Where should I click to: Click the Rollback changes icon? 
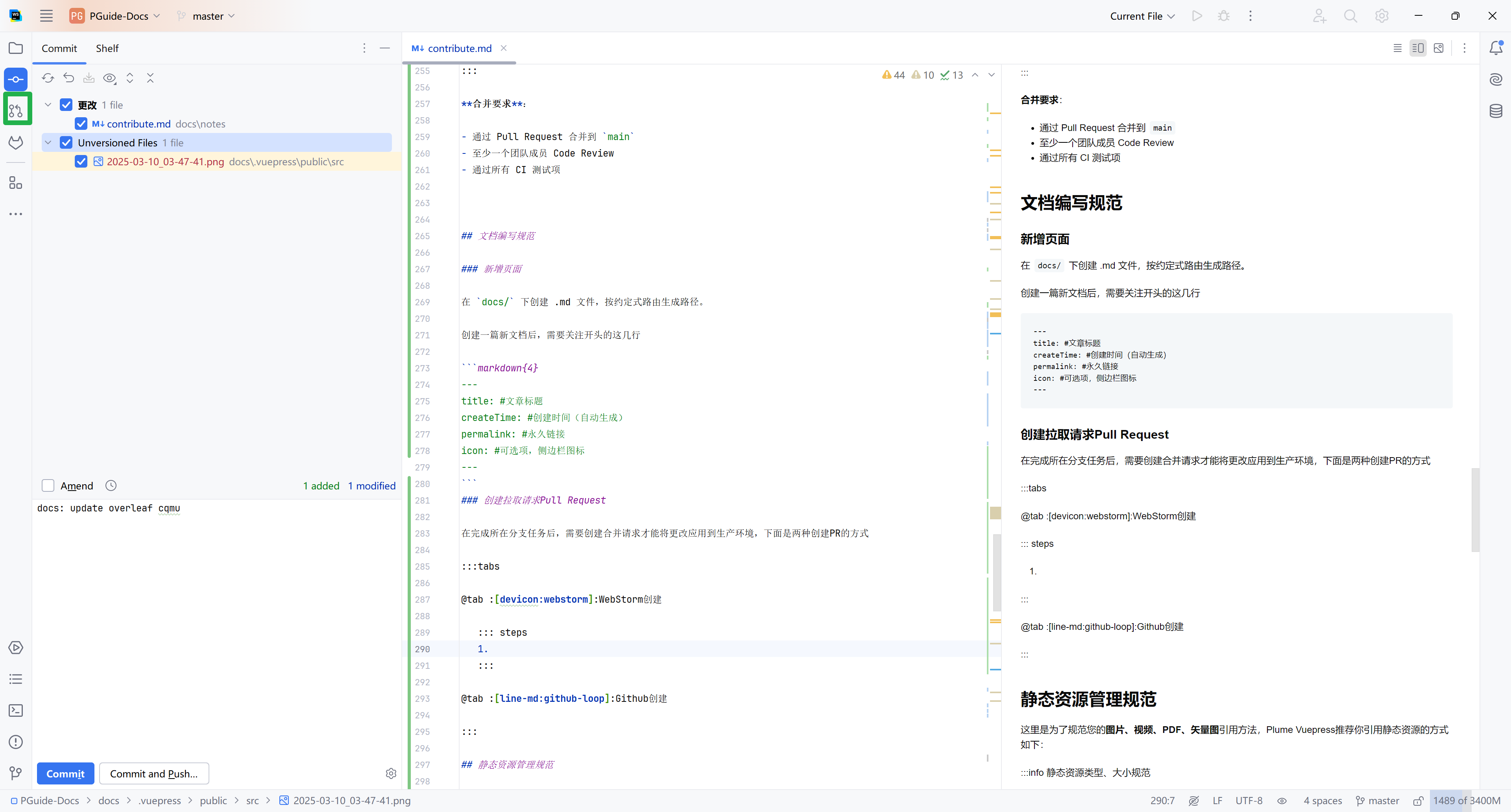click(68, 78)
